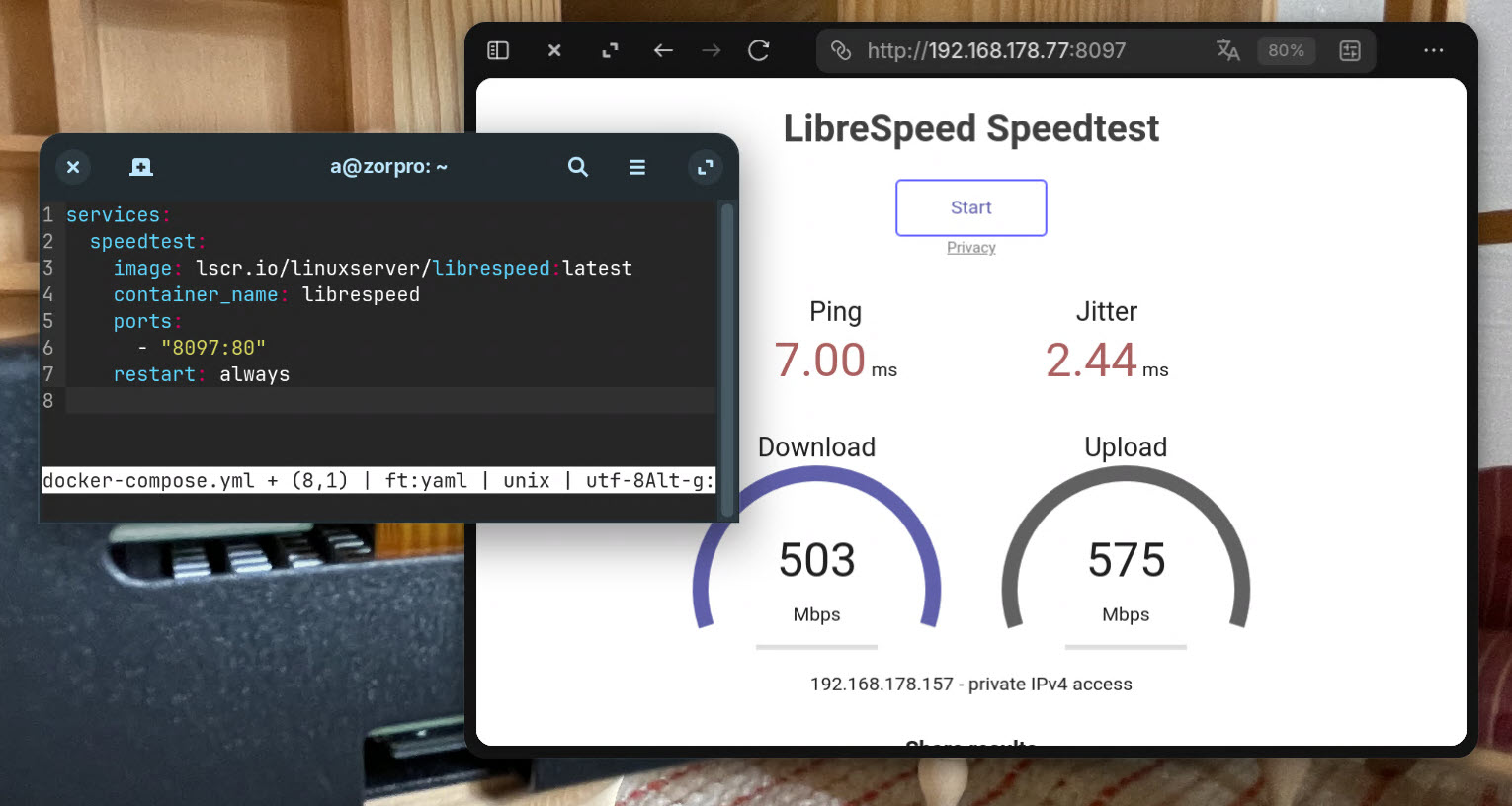The height and width of the screenshot is (806, 1512).
Task: Click the Download speed gauge
Action: tap(816, 553)
